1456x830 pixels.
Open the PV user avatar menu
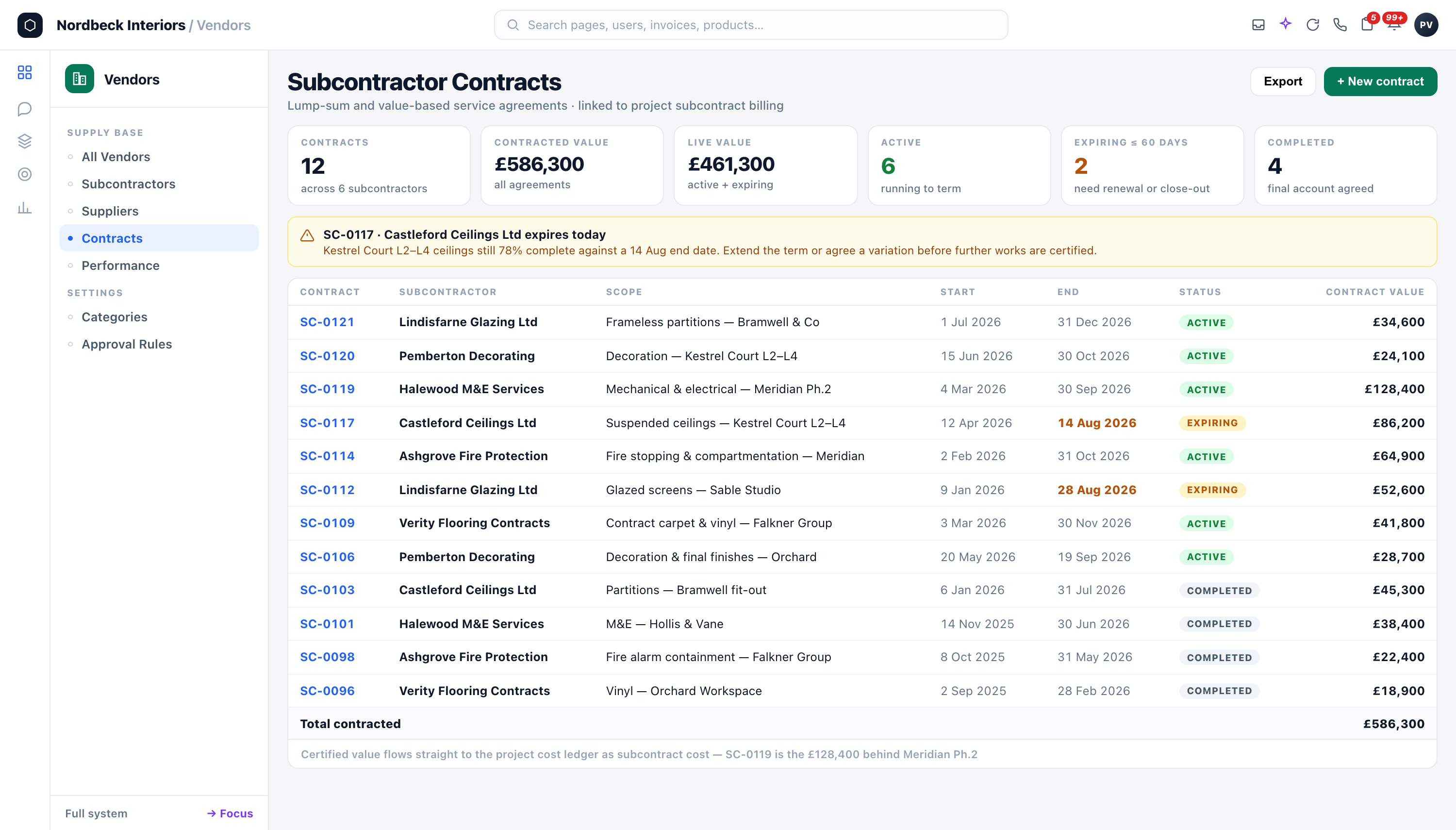[x=1426, y=25]
